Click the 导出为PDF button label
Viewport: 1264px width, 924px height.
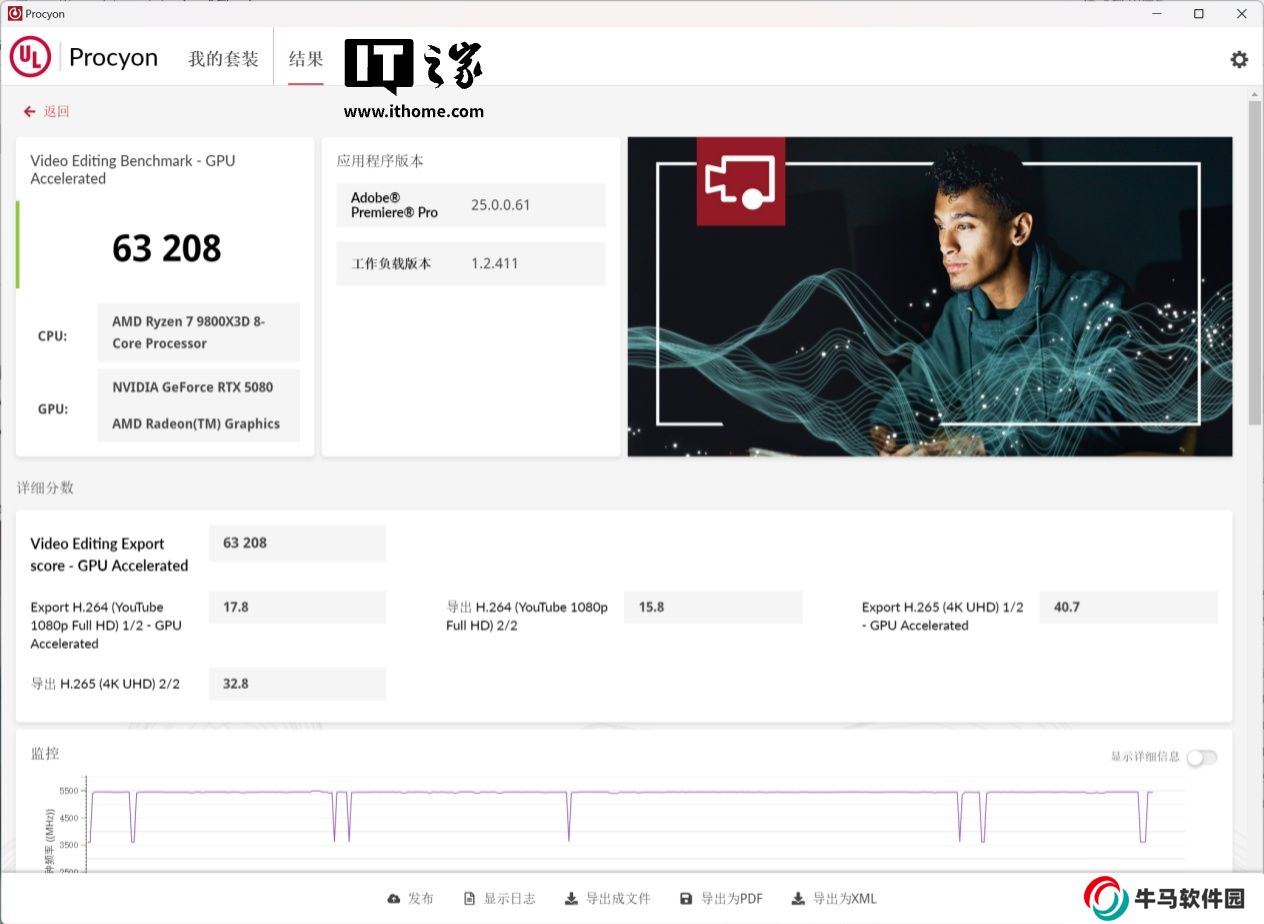tap(731, 899)
